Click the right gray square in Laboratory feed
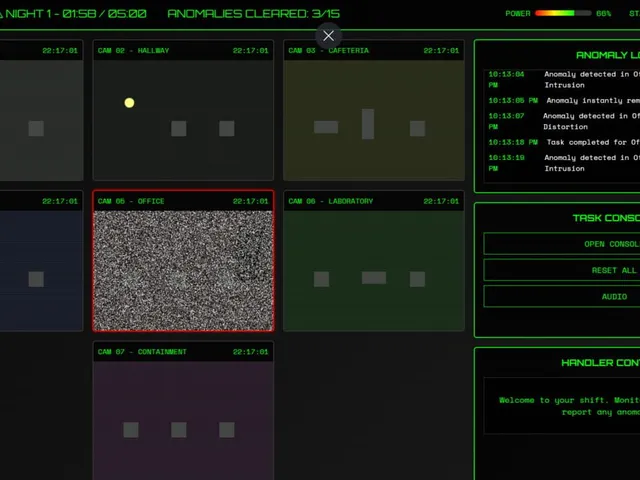 point(417,279)
